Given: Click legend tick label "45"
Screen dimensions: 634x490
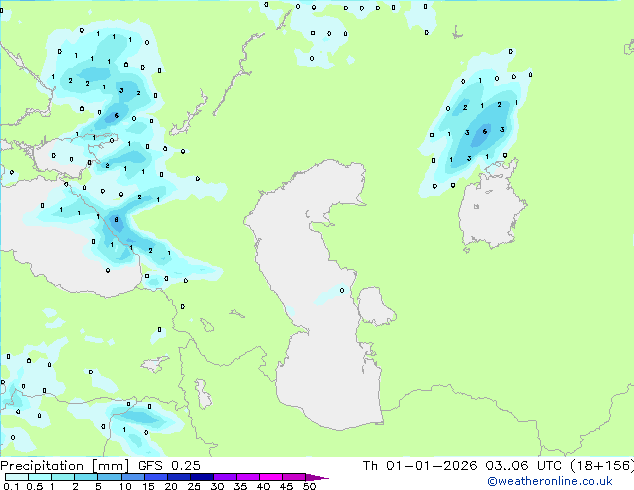Looking at the screenshot, I should tap(286, 486).
